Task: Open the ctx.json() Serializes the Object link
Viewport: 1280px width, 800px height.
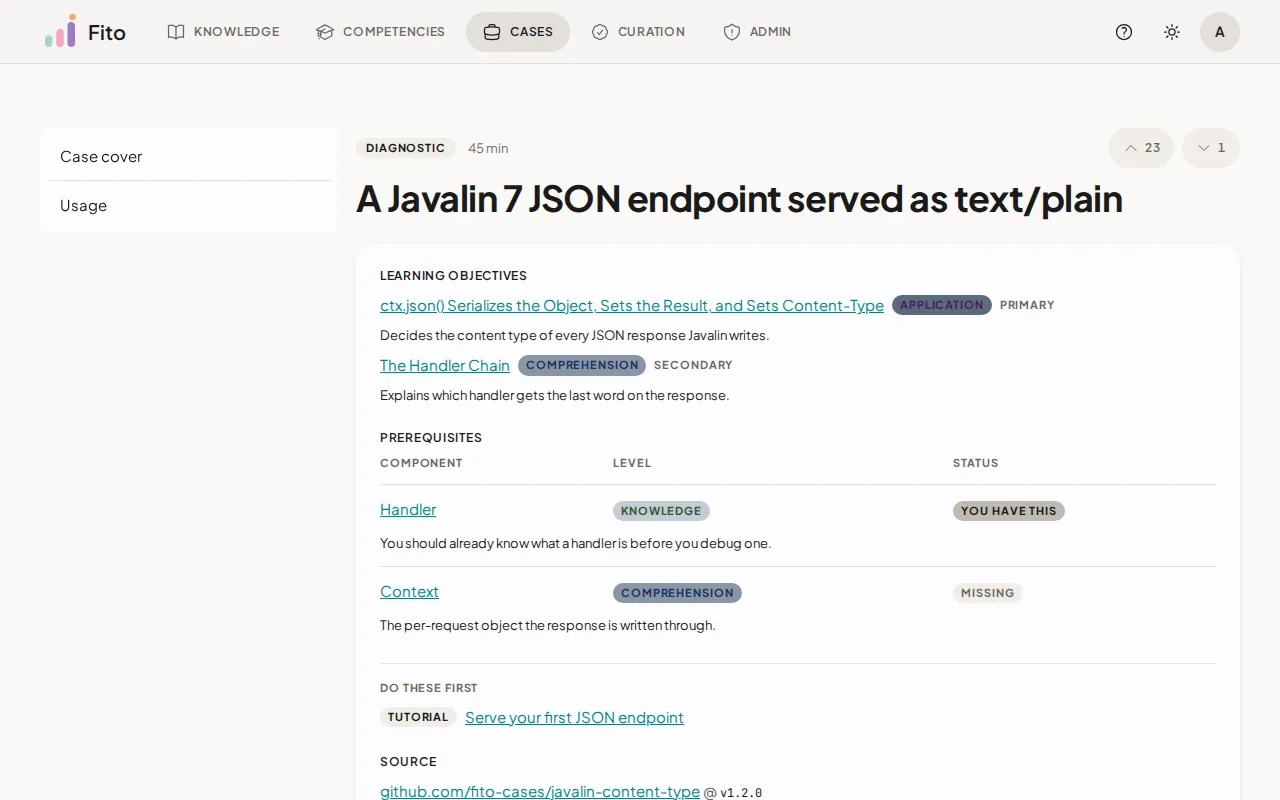Action: click(632, 306)
